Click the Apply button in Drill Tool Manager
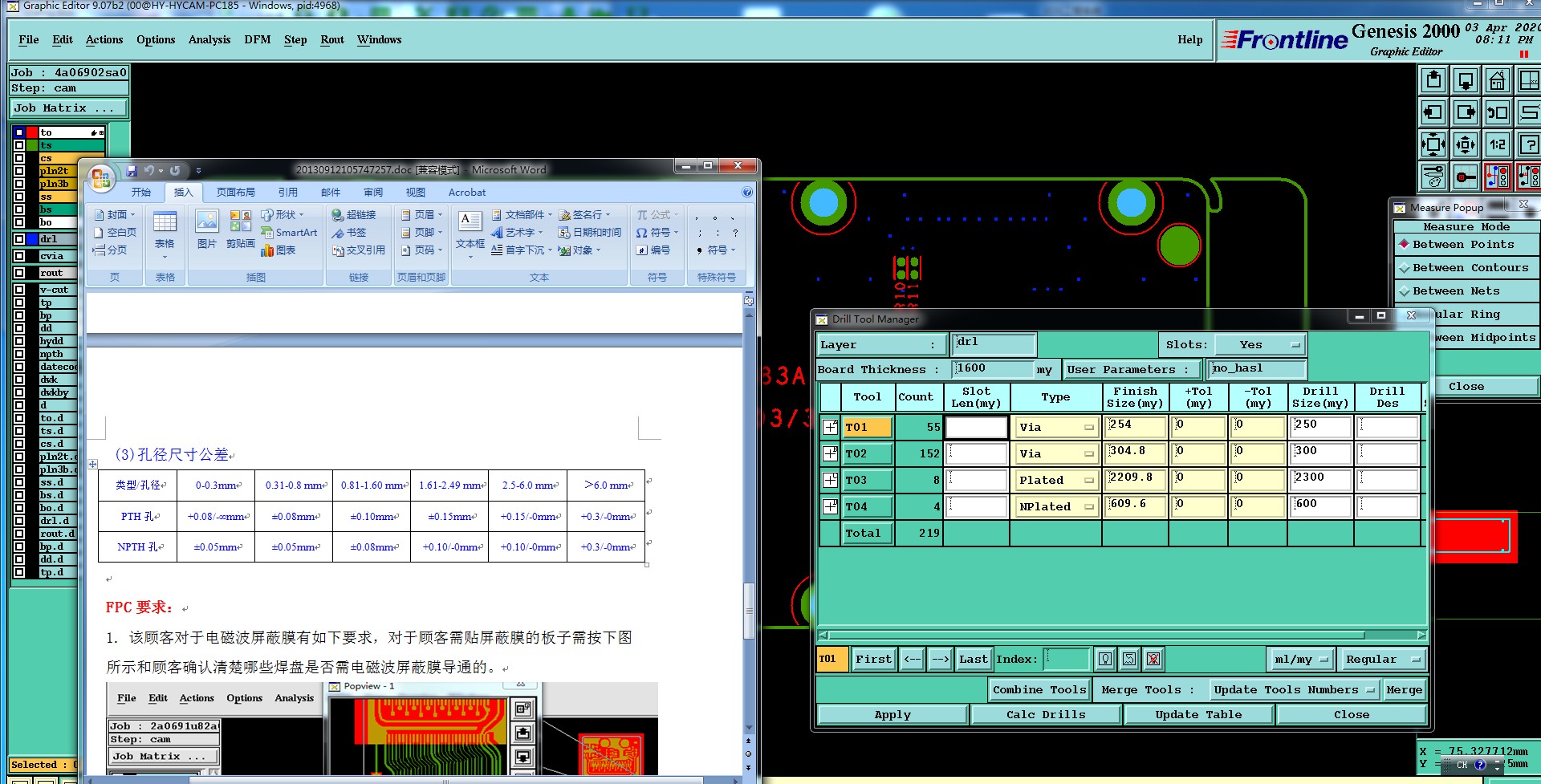1541x784 pixels. click(892, 715)
